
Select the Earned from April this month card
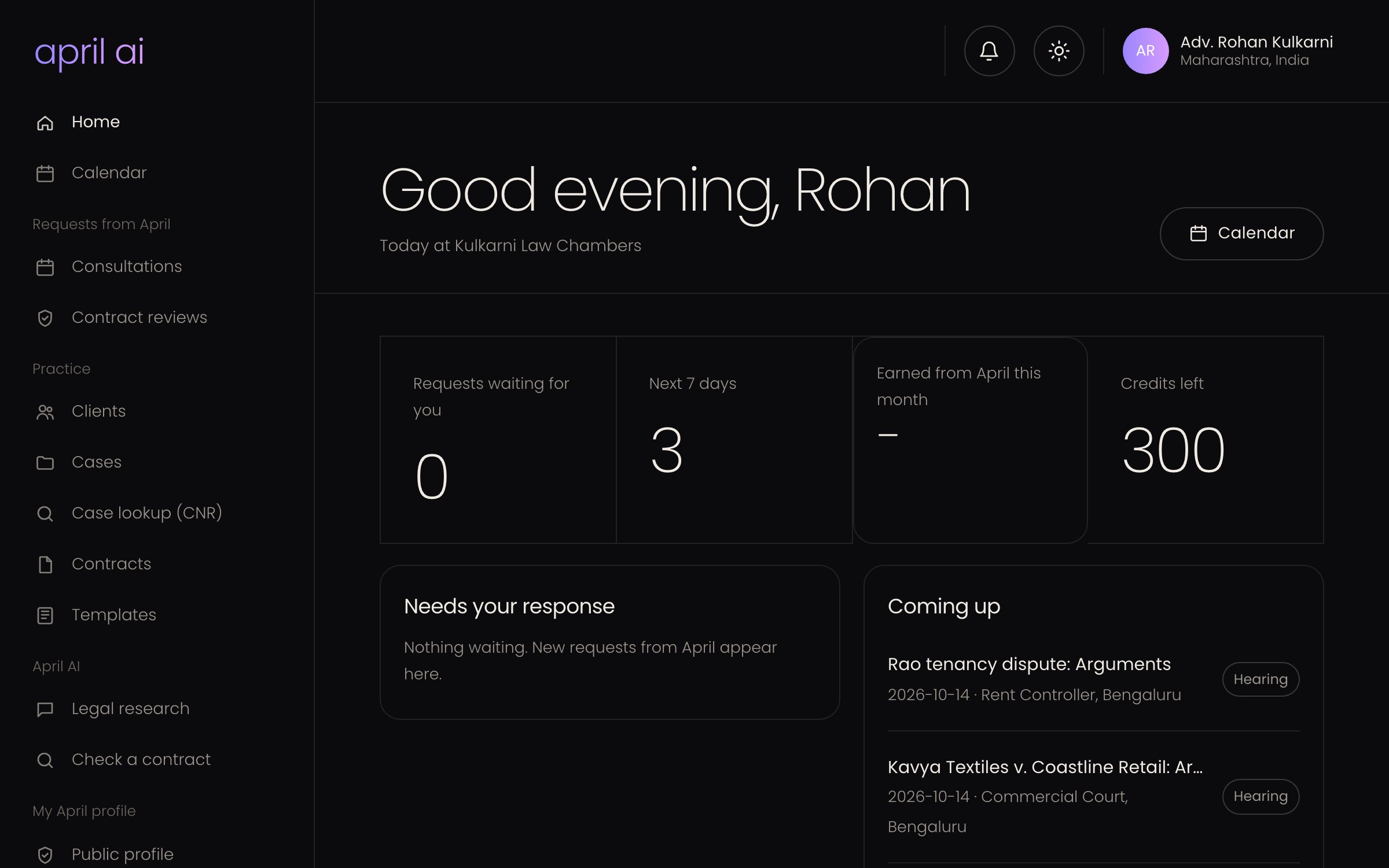click(x=970, y=440)
